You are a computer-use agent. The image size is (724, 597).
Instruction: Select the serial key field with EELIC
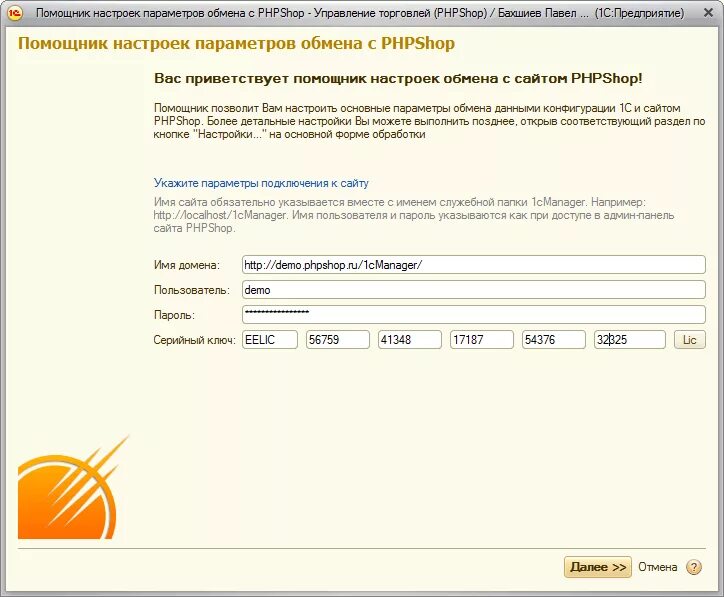270,340
